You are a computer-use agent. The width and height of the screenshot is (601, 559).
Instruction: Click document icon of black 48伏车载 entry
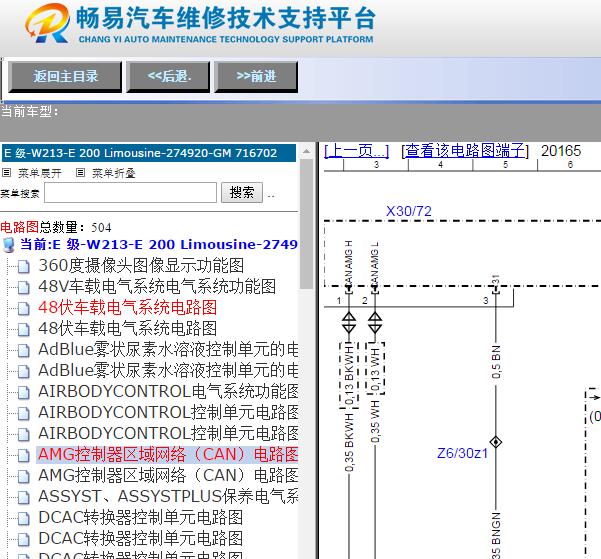coord(24,330)
